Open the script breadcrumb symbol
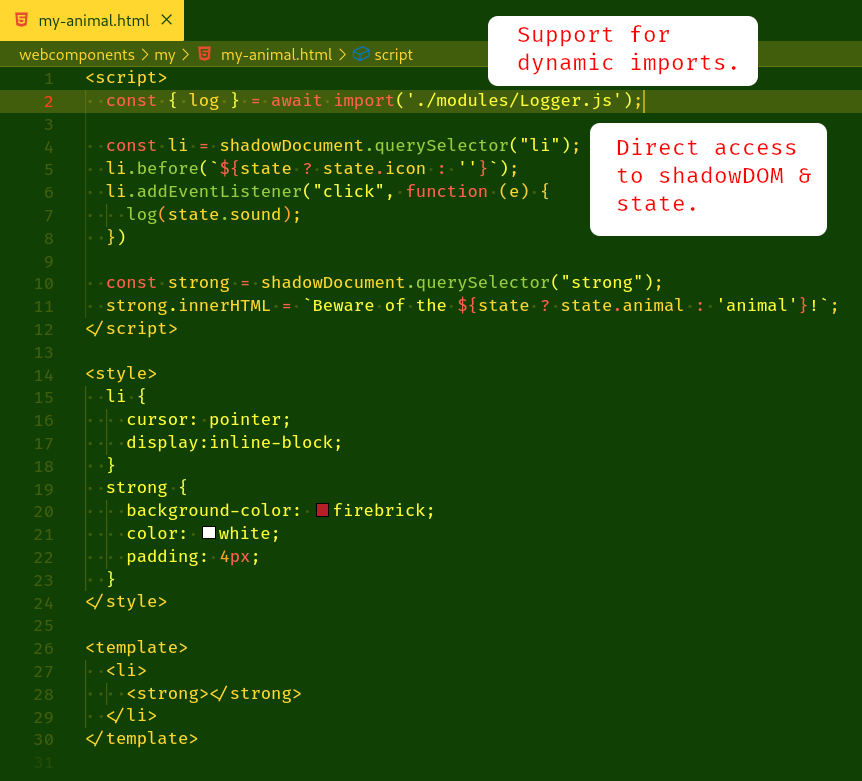Image resolution: width=862 pixels, height=781 pixels. pyautogui.click(x=394, y=55)
